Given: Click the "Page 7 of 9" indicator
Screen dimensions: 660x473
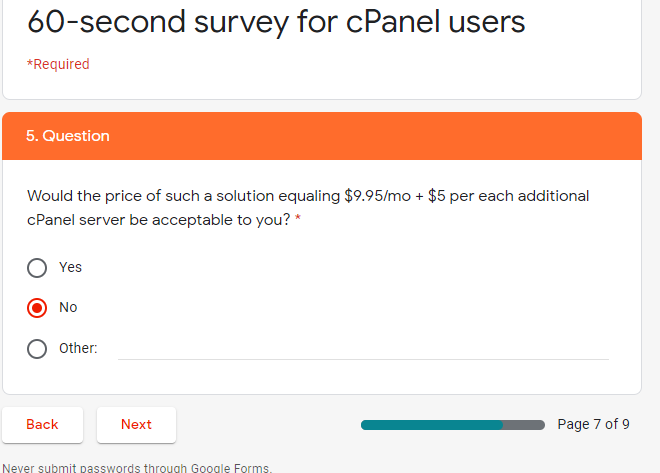Looking at the screenshot, I should (x=593, y=424).
